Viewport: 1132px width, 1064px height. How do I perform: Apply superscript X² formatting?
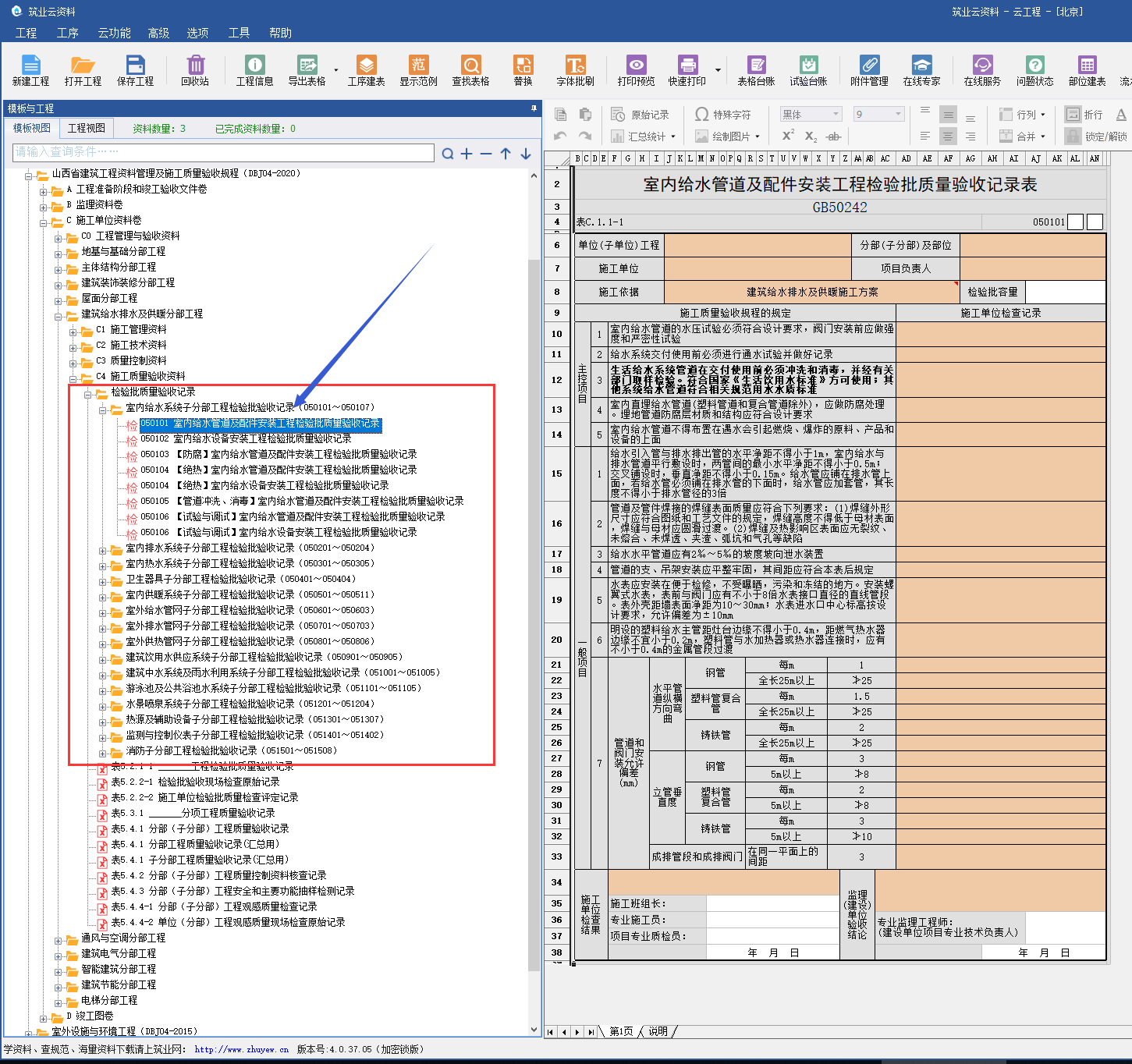click(x=788, y=135)
